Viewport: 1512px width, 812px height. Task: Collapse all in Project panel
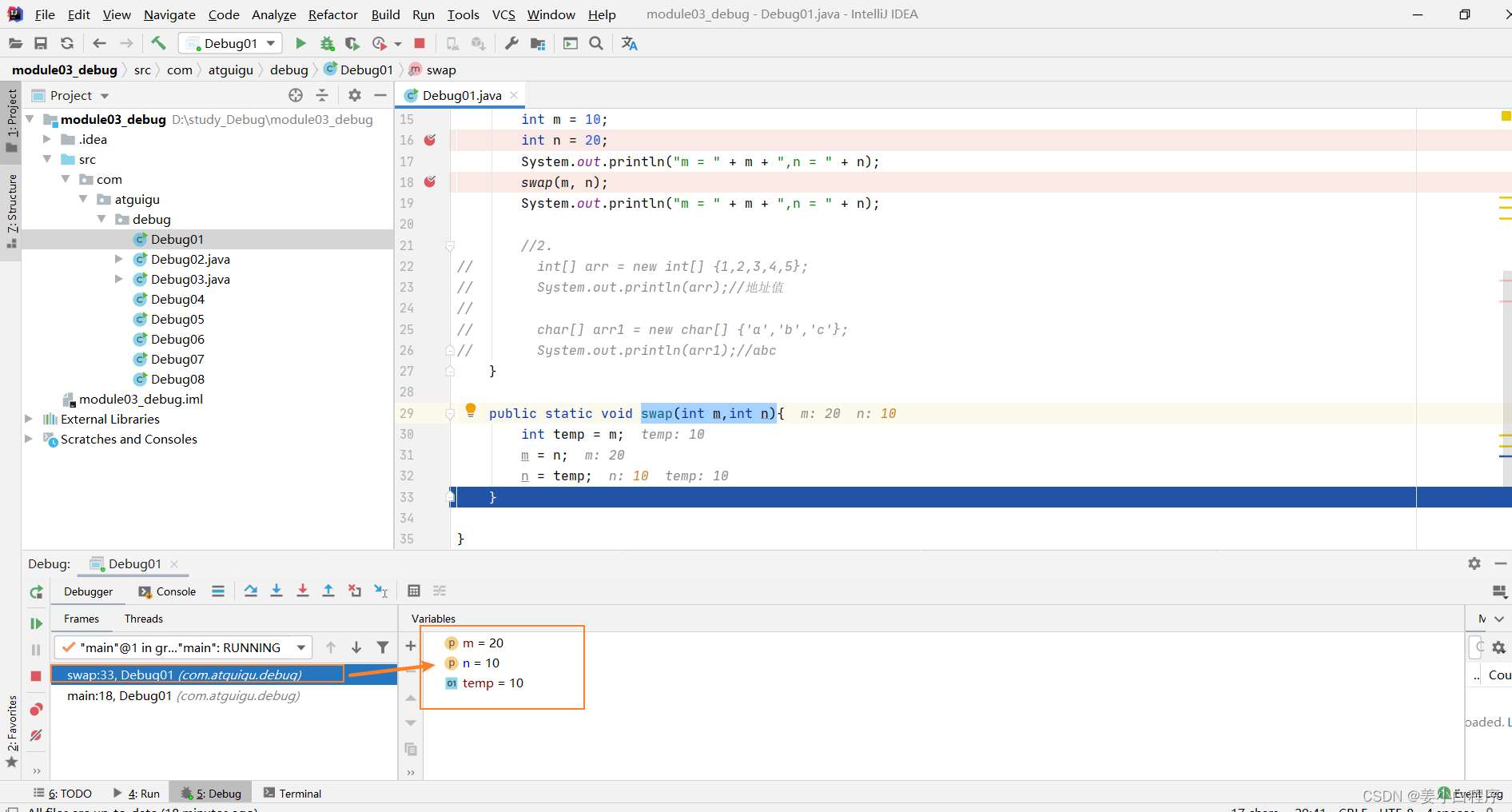(x=322, y=95)
